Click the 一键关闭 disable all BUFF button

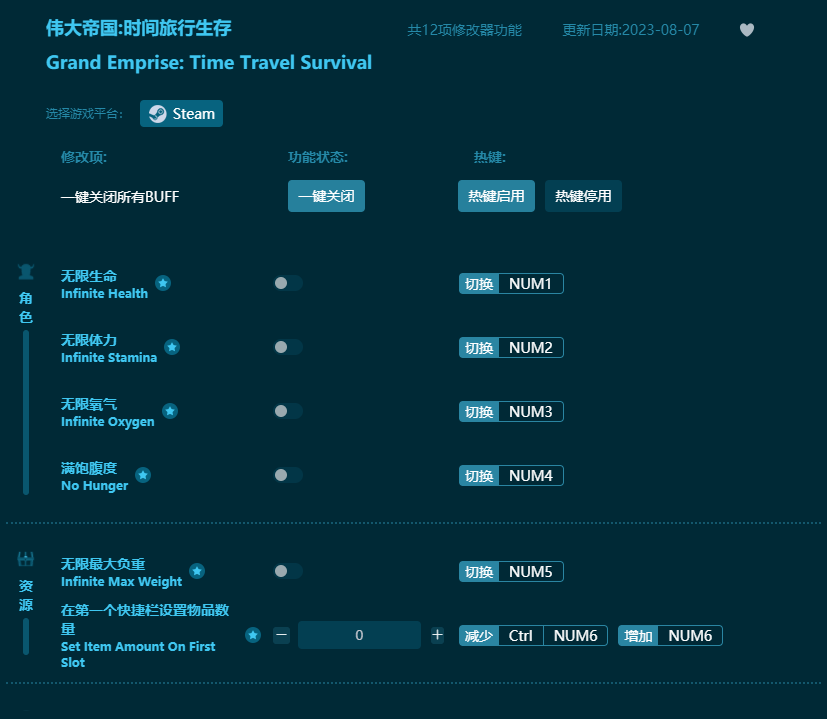[326, 196]
